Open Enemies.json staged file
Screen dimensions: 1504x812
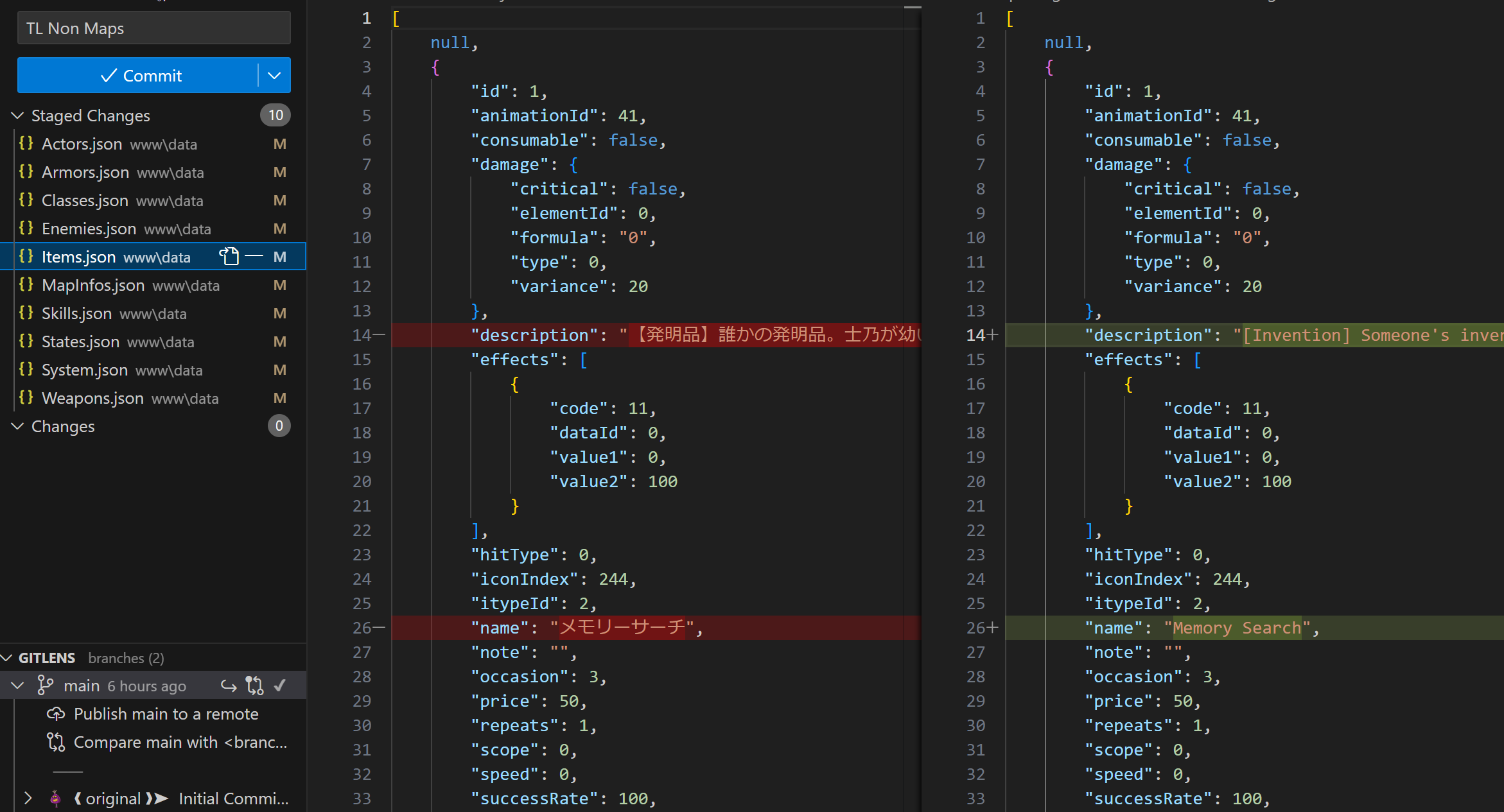153,229
